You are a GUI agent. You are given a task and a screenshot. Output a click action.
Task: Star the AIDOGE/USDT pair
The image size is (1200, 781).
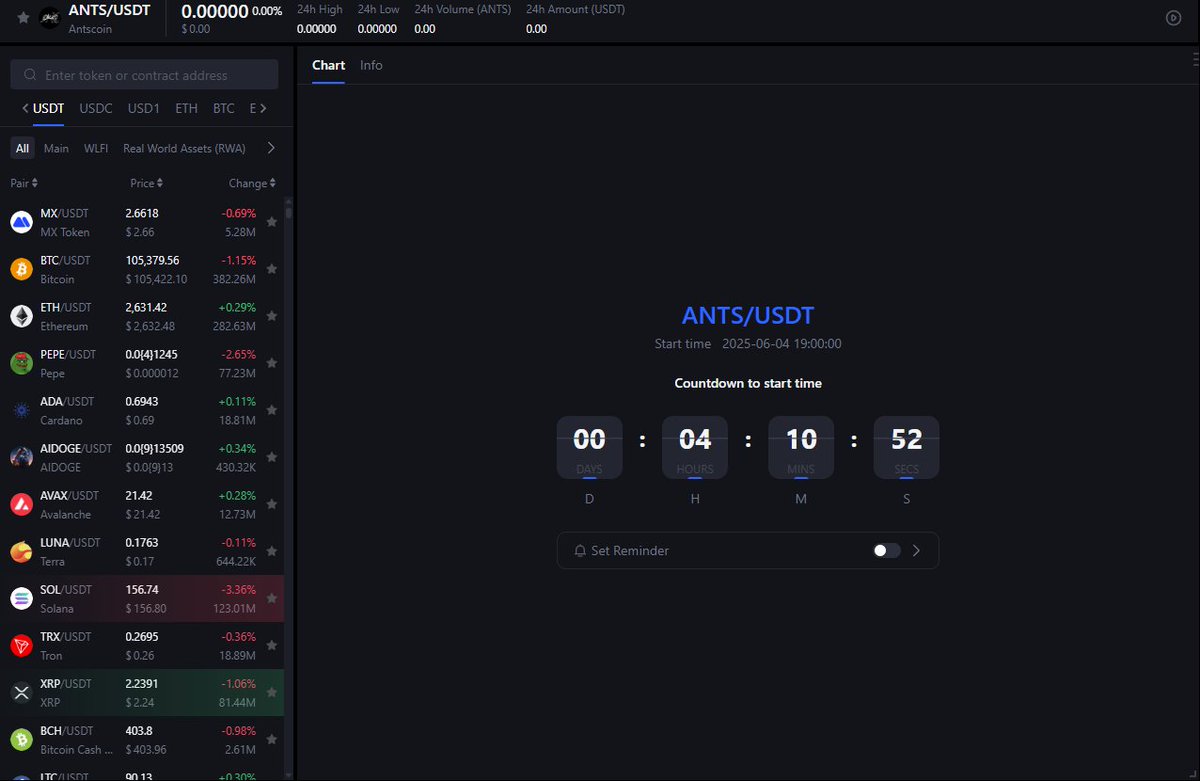[x=271, y=457]
